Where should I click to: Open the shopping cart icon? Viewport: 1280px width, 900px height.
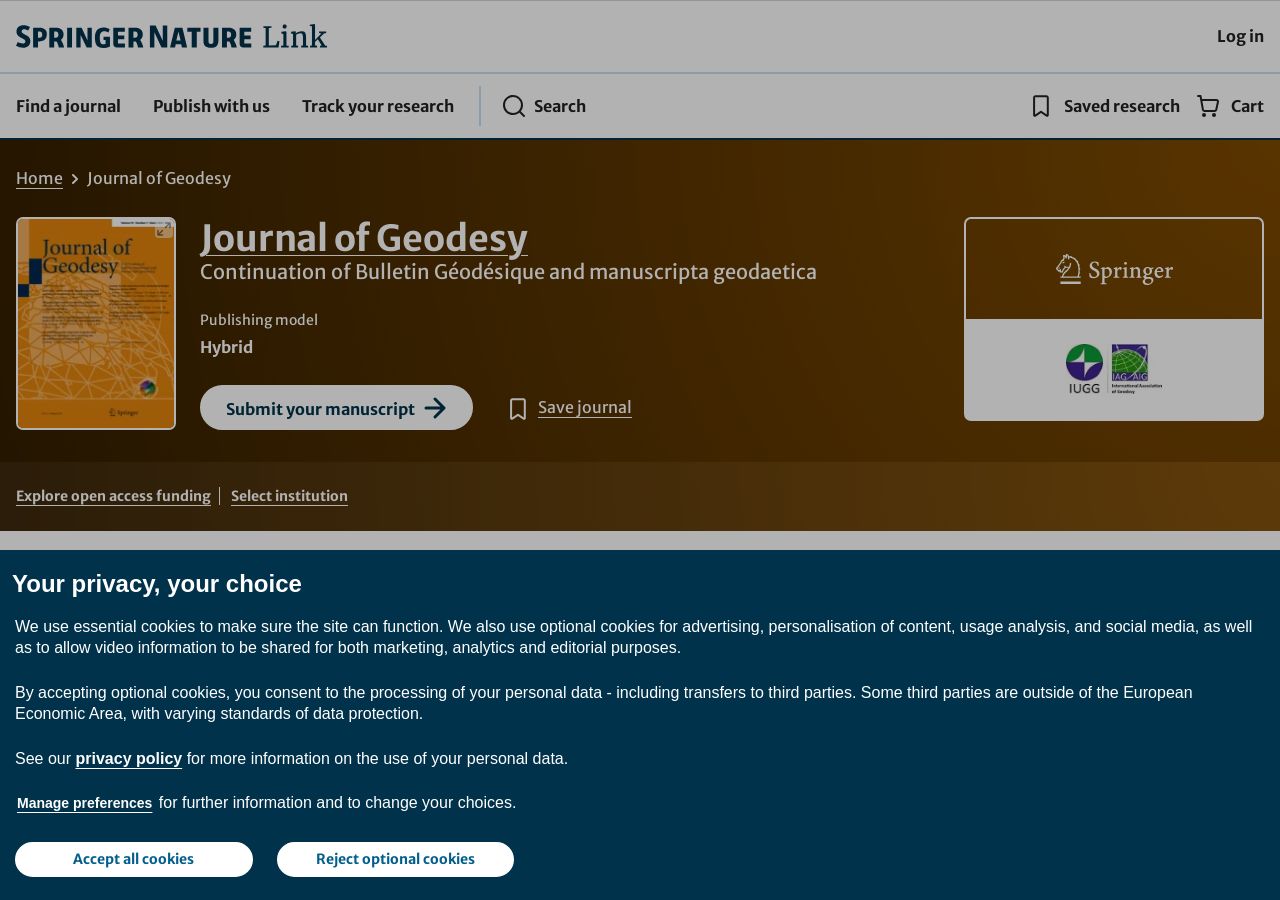pyautogui.click(x=1208, y=106)
